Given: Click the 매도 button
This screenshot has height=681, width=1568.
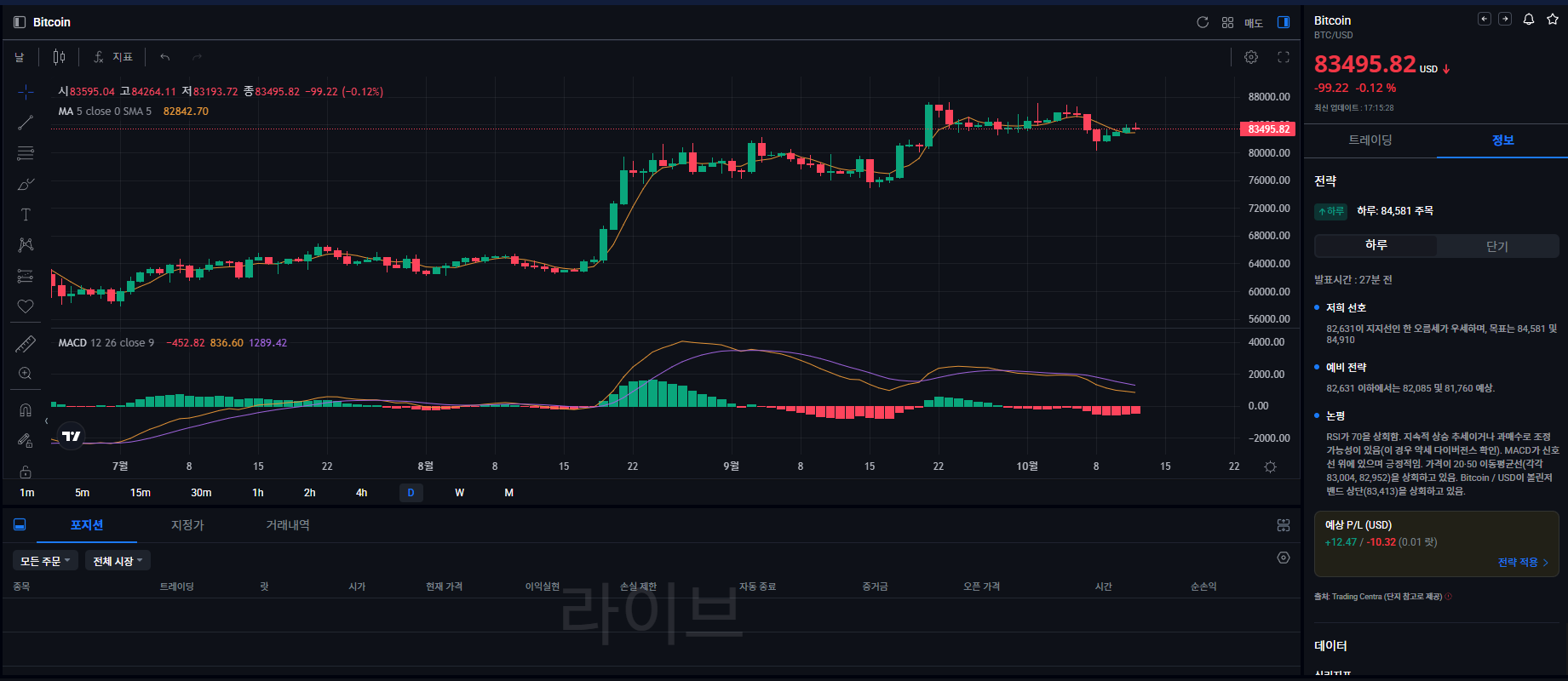Looking at the screenshot, I should pos(1254,23).
